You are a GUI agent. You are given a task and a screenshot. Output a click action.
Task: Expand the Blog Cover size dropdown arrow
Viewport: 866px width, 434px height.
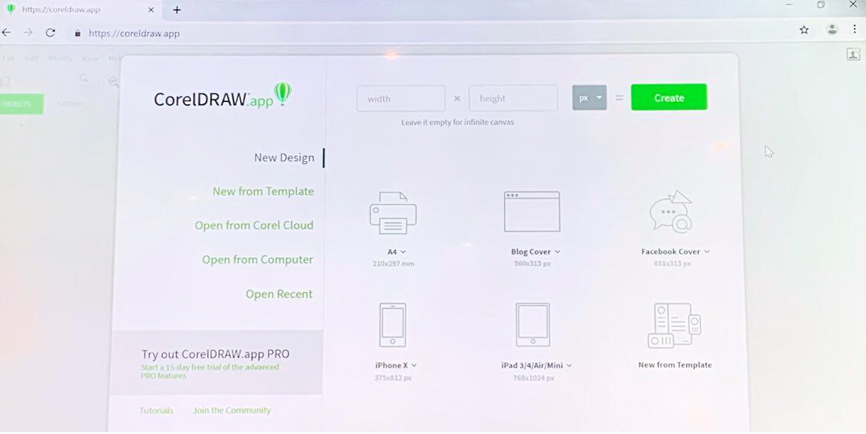pos(557,252)
